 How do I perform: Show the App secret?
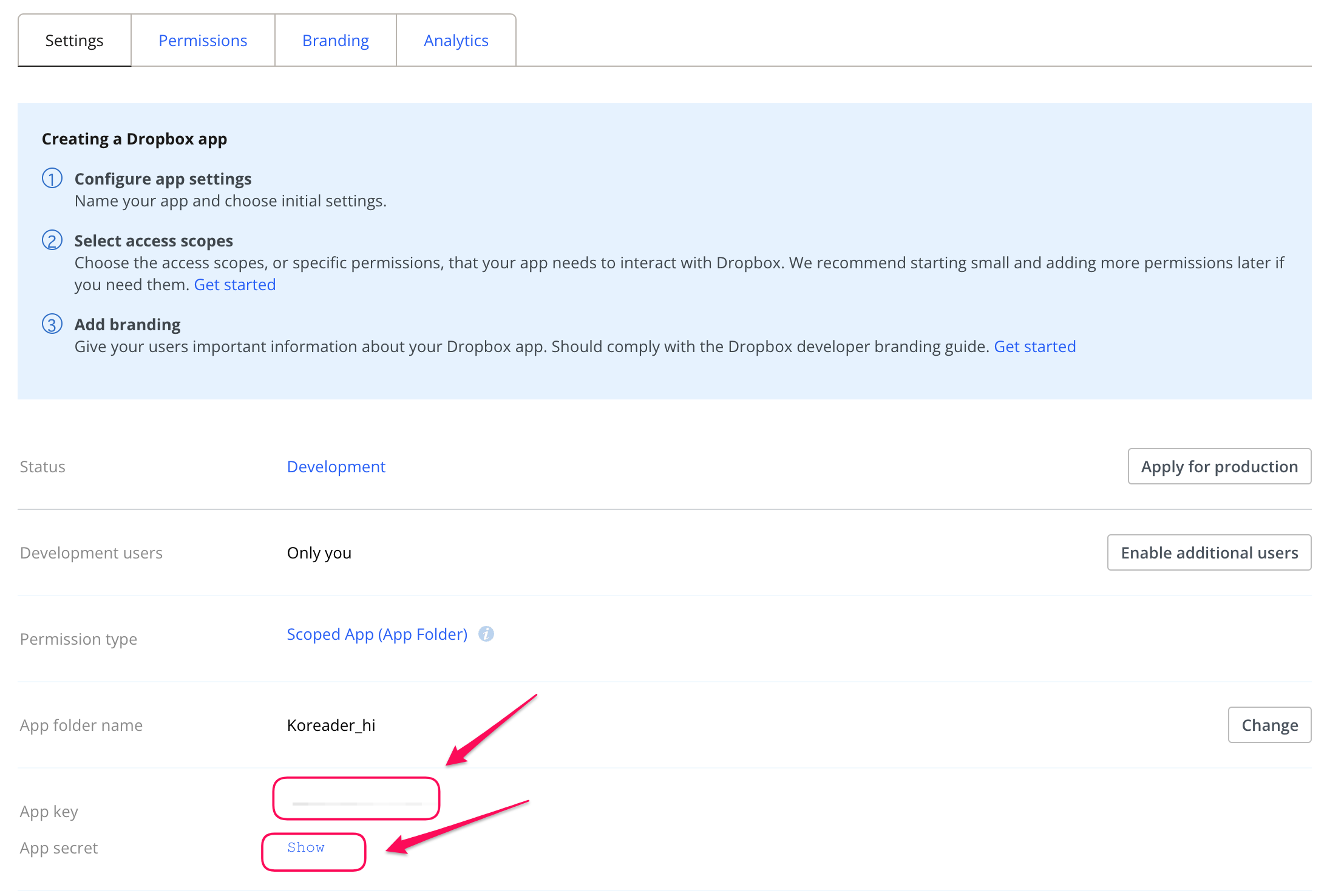point(306,847)
